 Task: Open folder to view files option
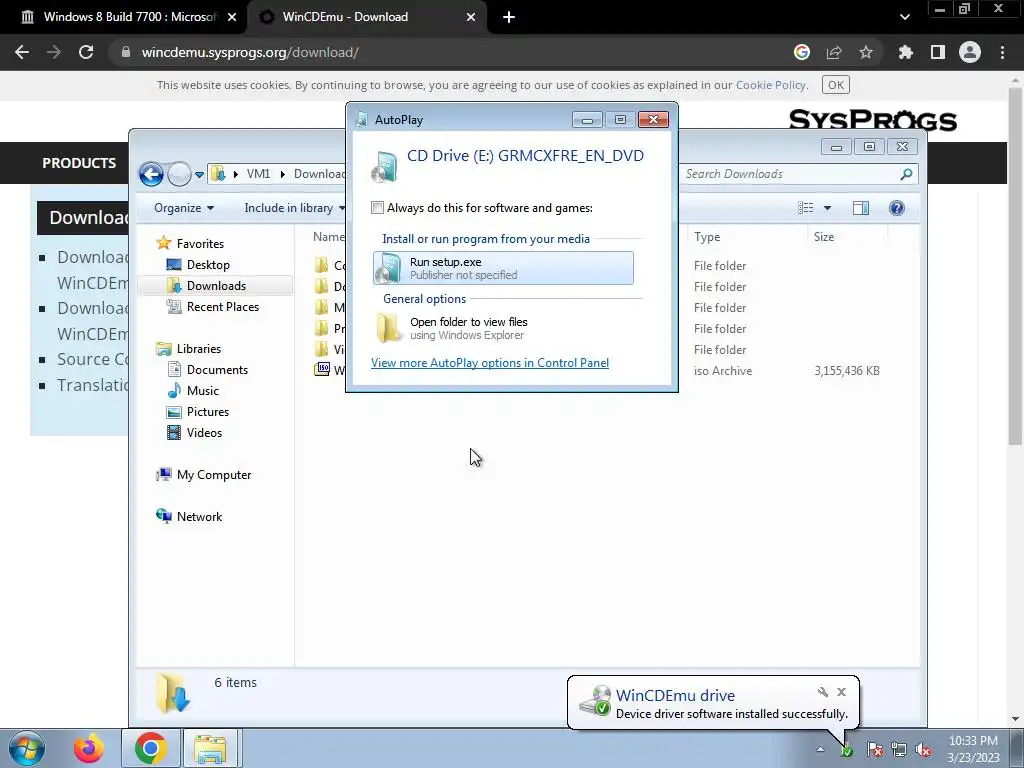pos(503,328)
